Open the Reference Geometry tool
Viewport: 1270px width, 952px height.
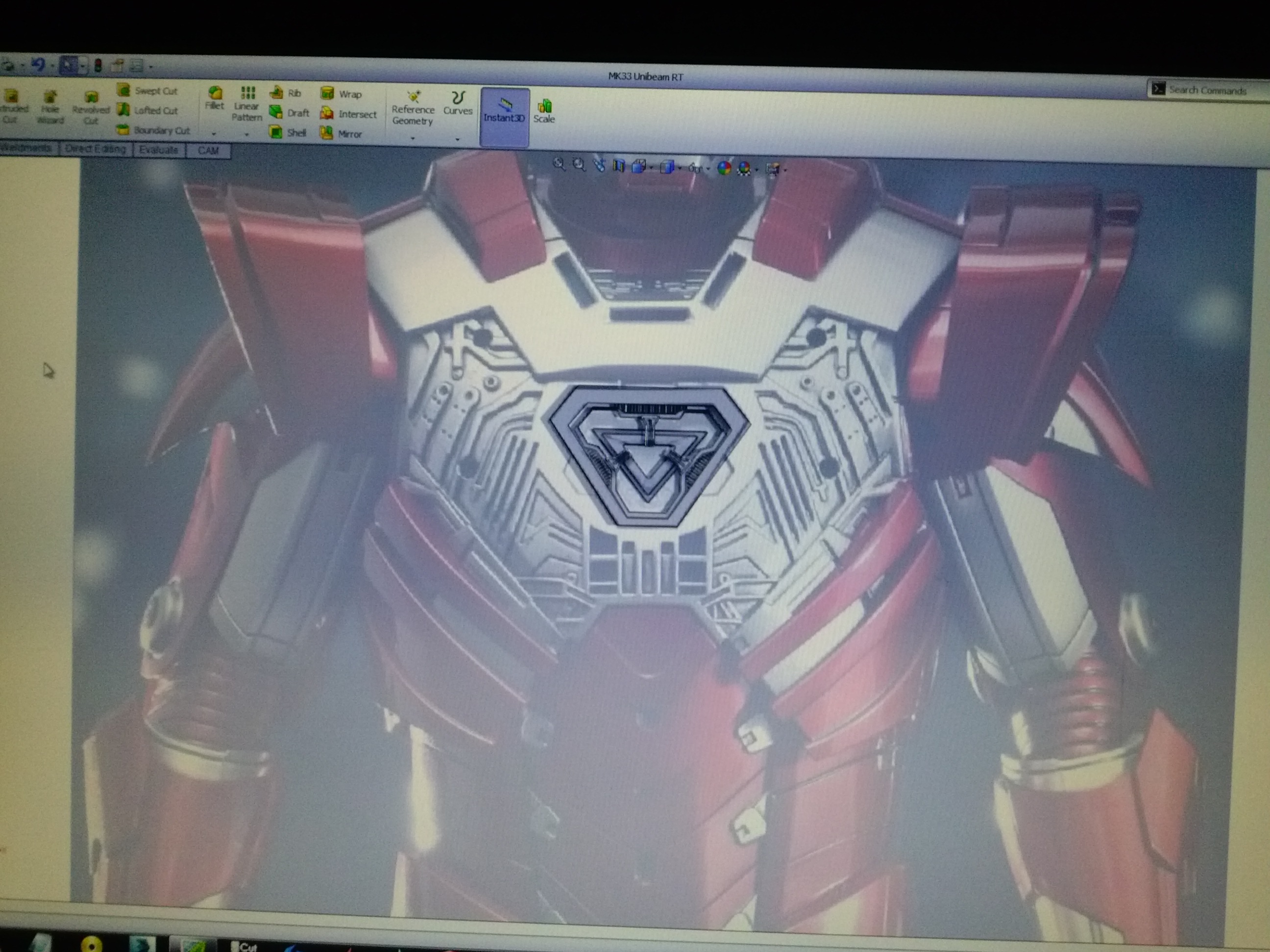click(413, 108)
